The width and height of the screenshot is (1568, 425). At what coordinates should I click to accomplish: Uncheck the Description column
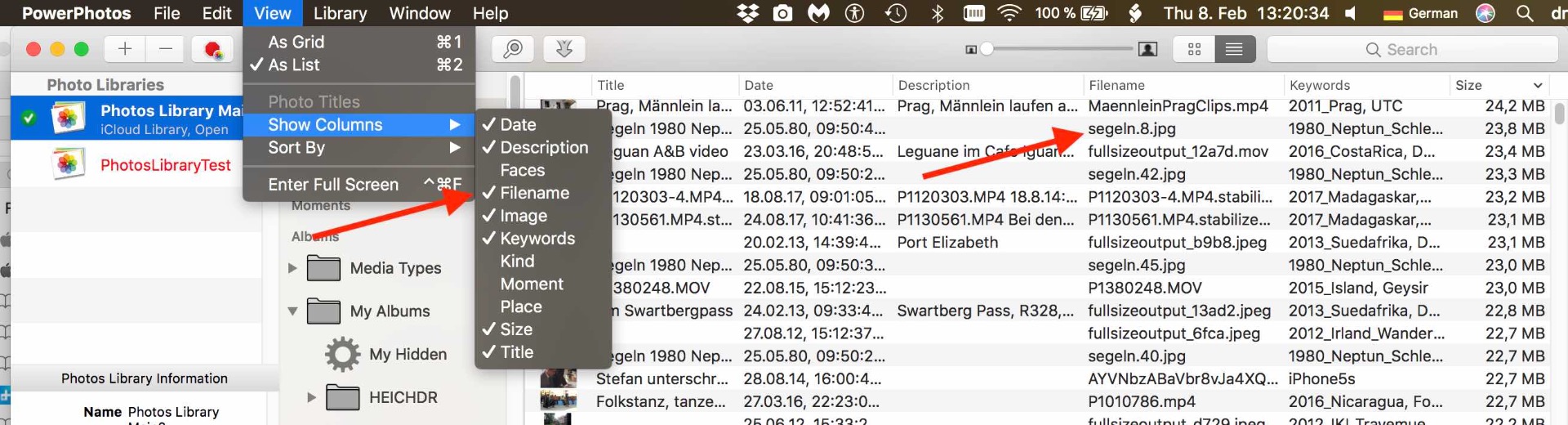click(x=543, y=147)
